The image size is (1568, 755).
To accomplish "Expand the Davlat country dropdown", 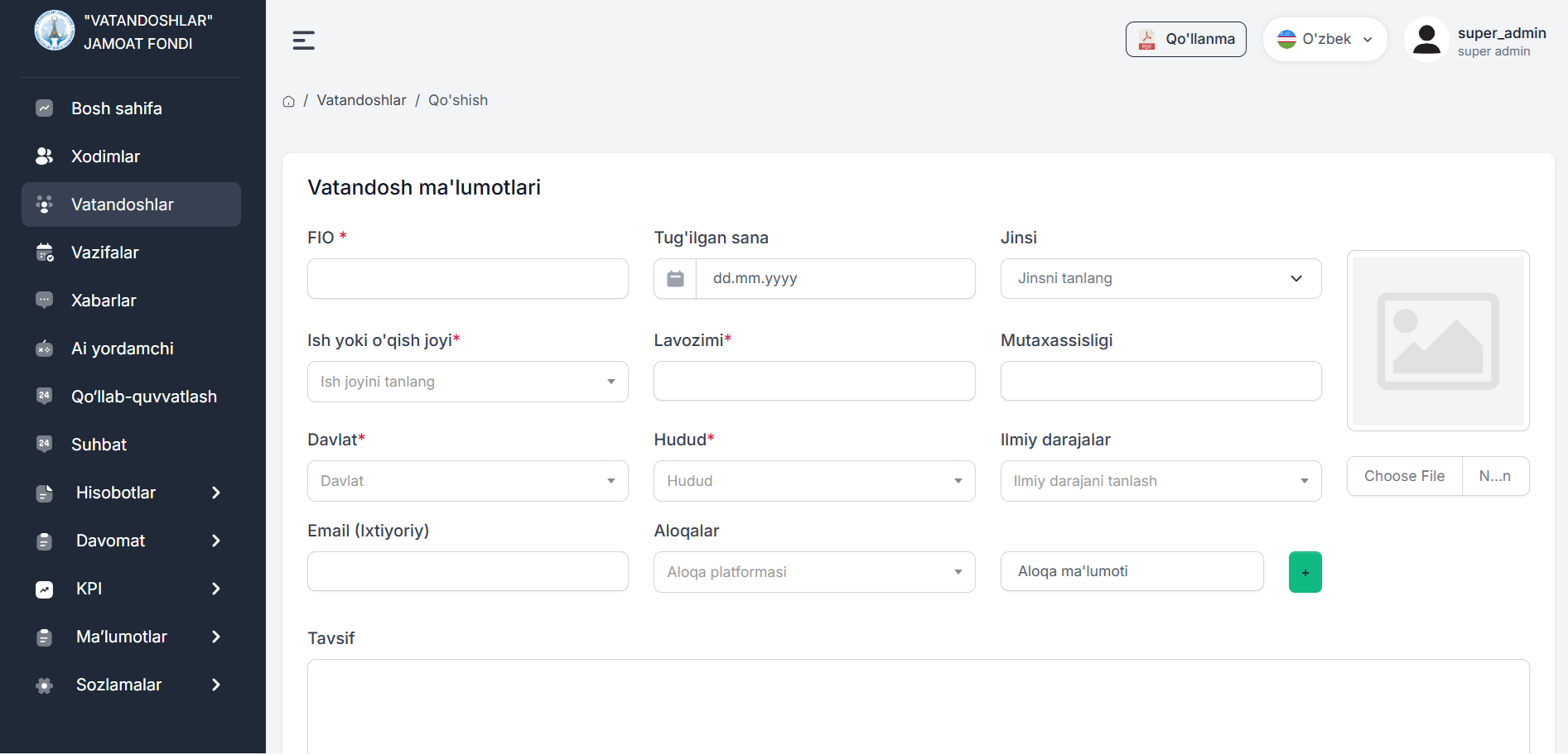I will tap(467, 481).
